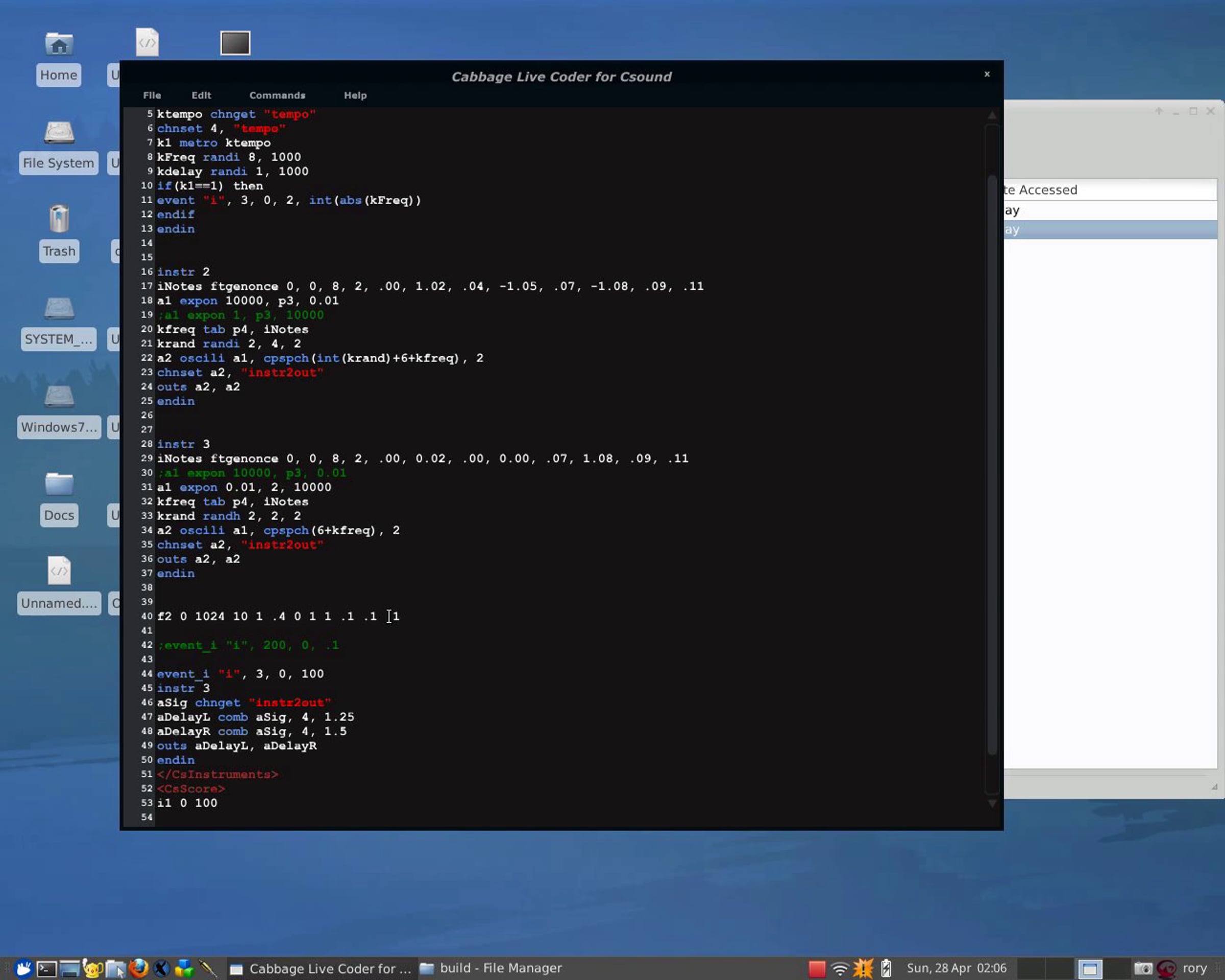1225x980 pixels.
Task: Open the File menu in Cabbage
Action: click(152, 95)
